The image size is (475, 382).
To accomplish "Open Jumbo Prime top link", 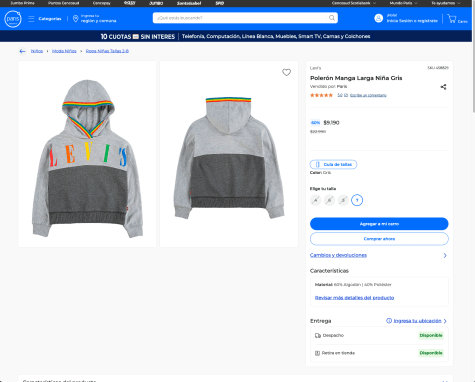I will (22, 3).
